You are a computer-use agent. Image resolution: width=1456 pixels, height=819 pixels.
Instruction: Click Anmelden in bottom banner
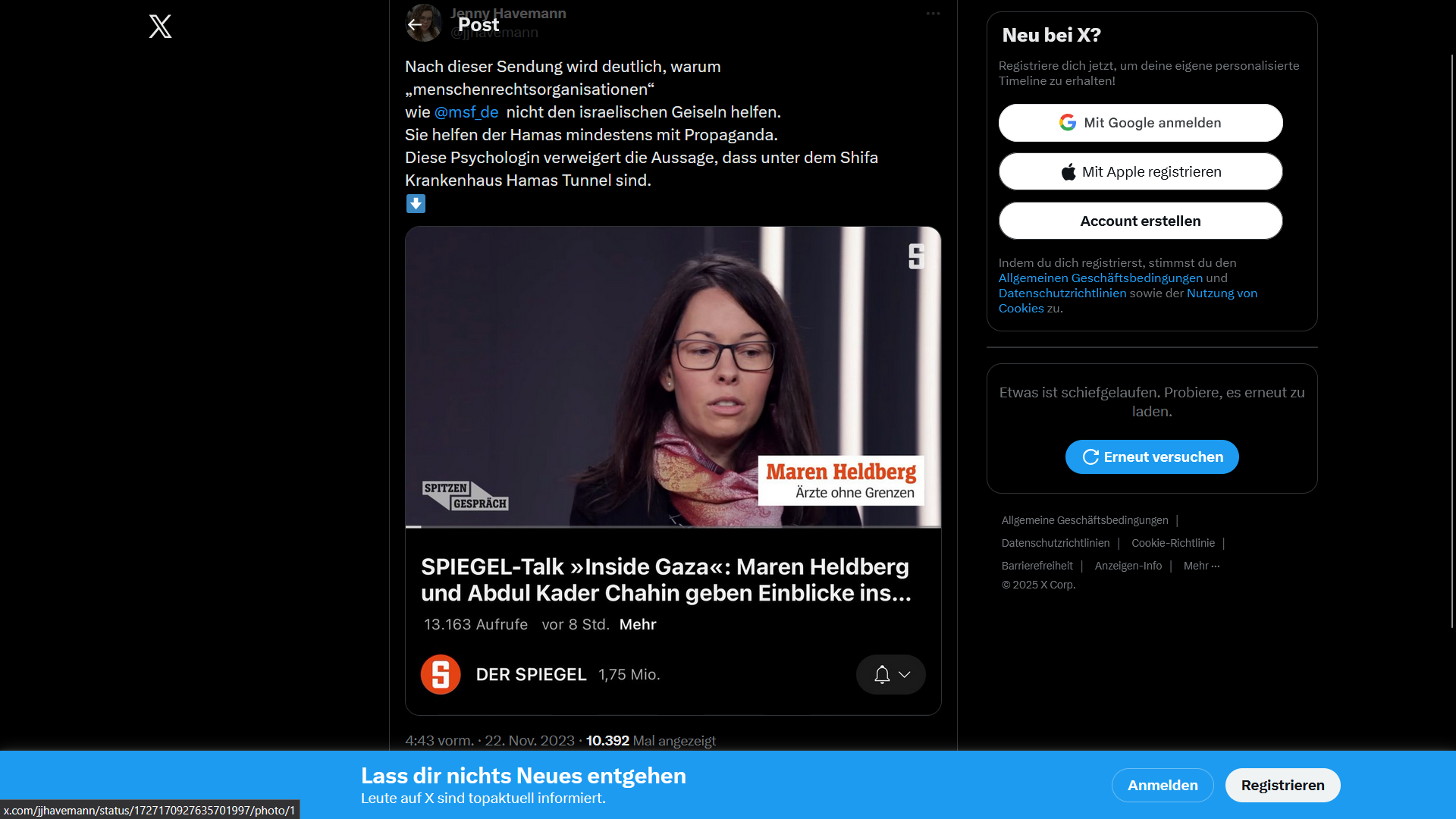point(1163,785)
